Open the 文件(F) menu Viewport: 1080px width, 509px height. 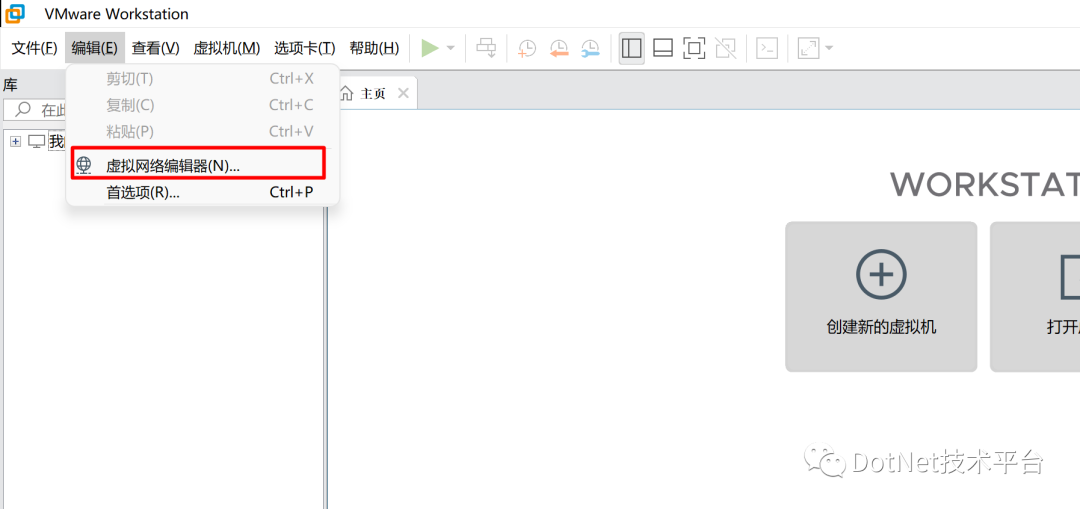(34, 48)
